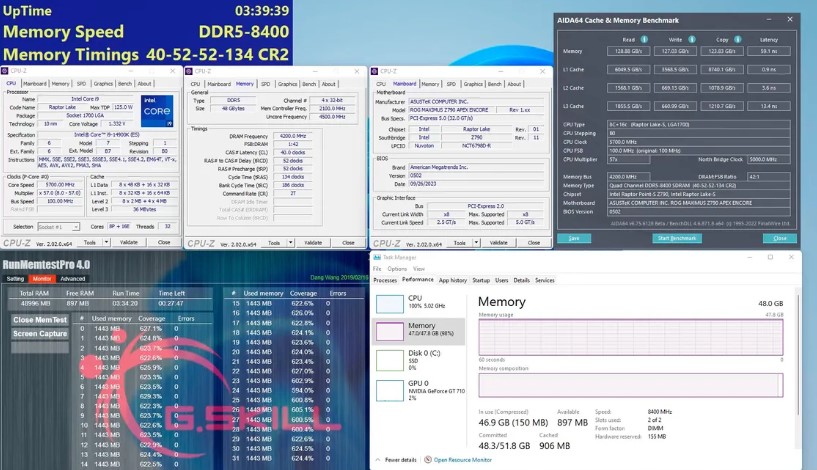This screenshot has width=817, height=470.
Task: Click Motherboard field in AIDA64 benchmark
Action: point(699,203)
